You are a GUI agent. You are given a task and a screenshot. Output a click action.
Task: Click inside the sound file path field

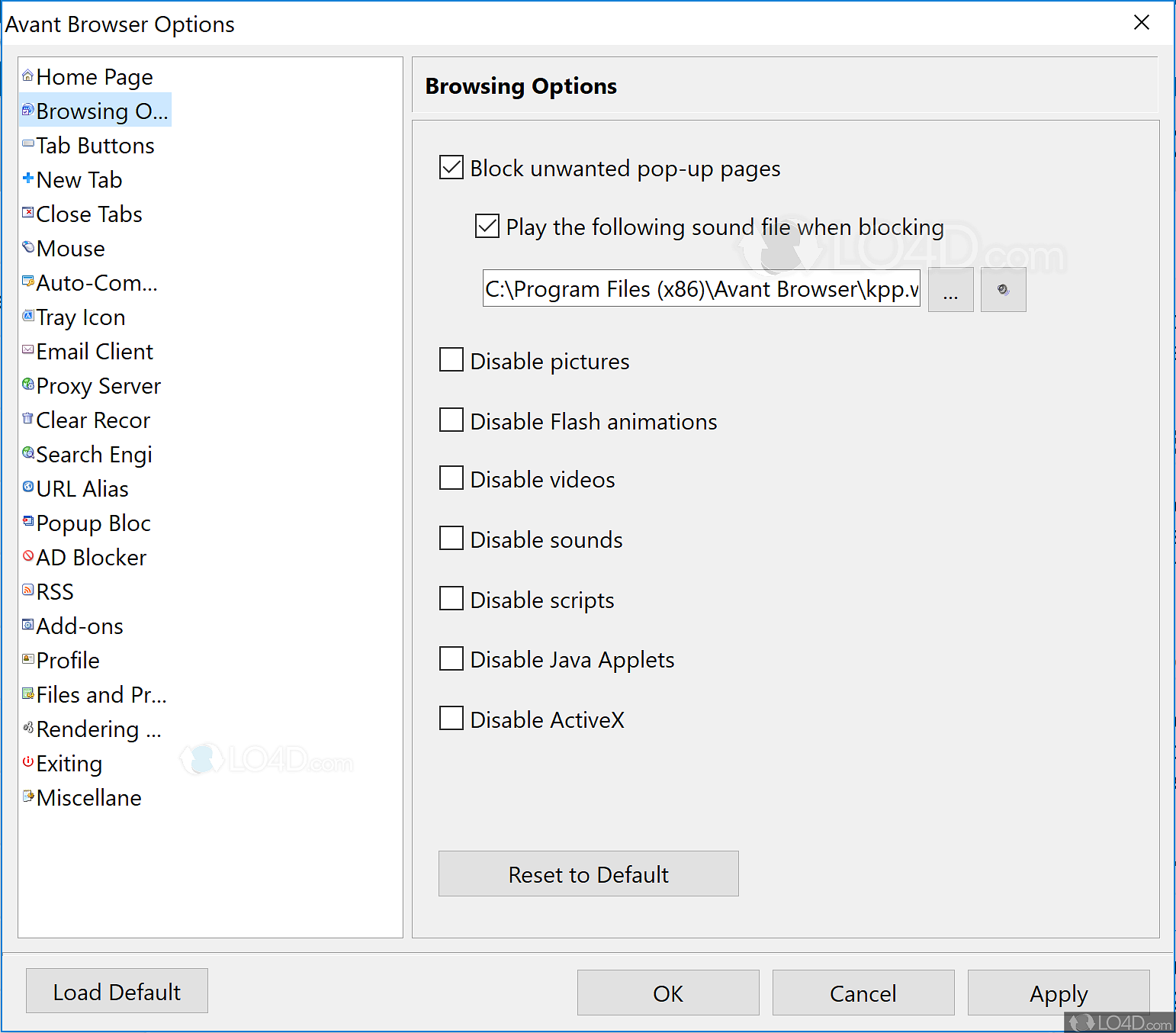click(x=700, y=289)
